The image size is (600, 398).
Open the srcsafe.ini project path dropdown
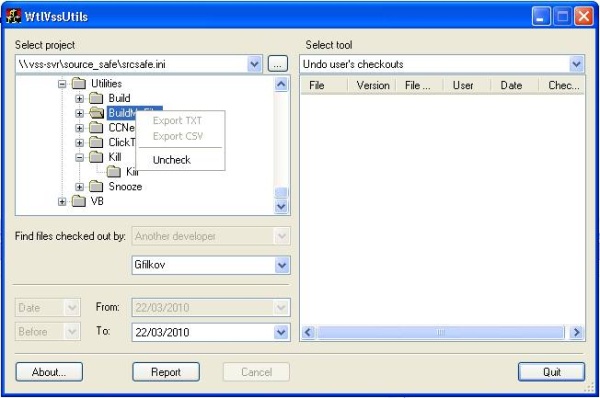pos(254,64)
